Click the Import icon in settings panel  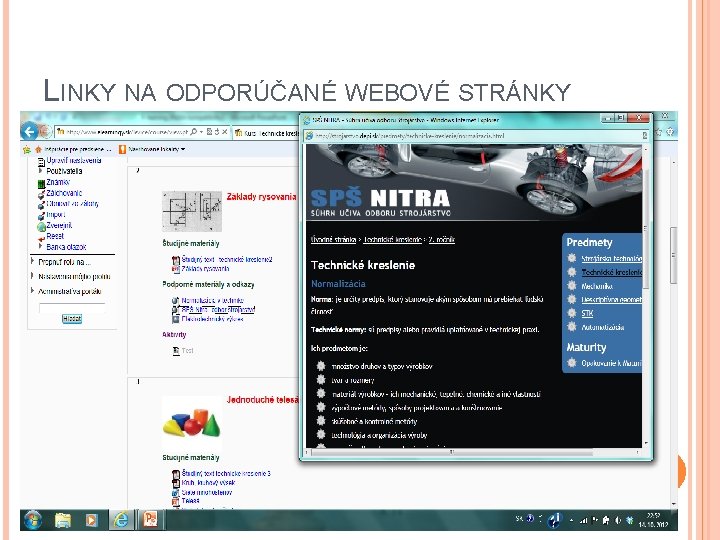pos(41,215)
